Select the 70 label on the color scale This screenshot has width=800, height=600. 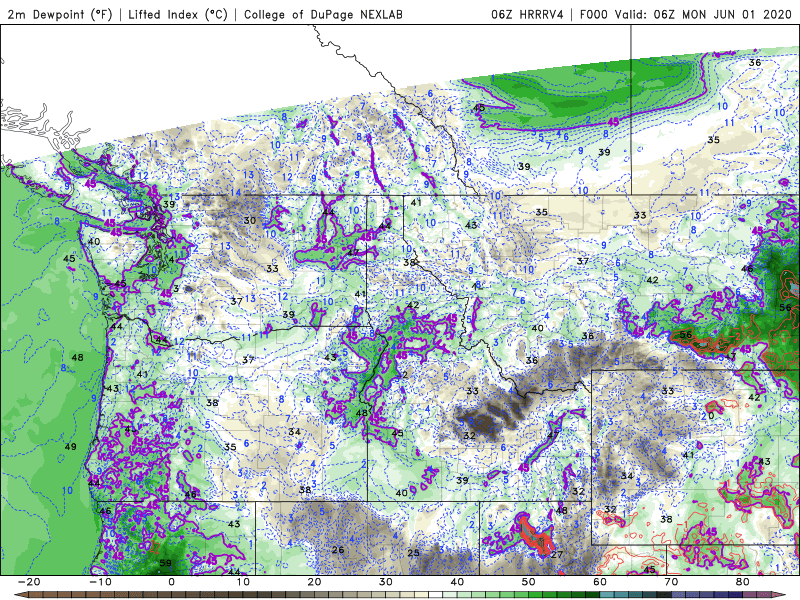[x=671, y=582]
